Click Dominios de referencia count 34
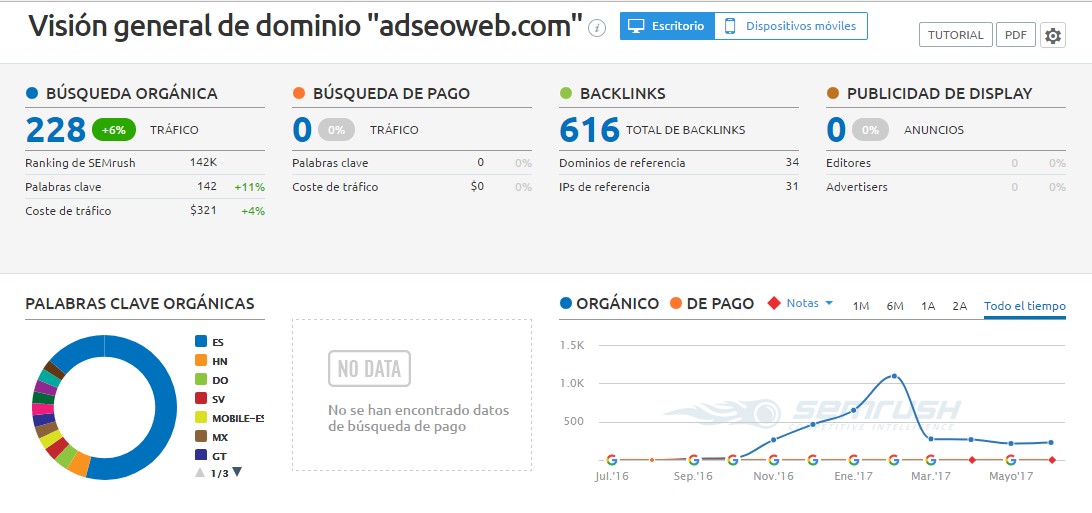 (x=792, y=163)
